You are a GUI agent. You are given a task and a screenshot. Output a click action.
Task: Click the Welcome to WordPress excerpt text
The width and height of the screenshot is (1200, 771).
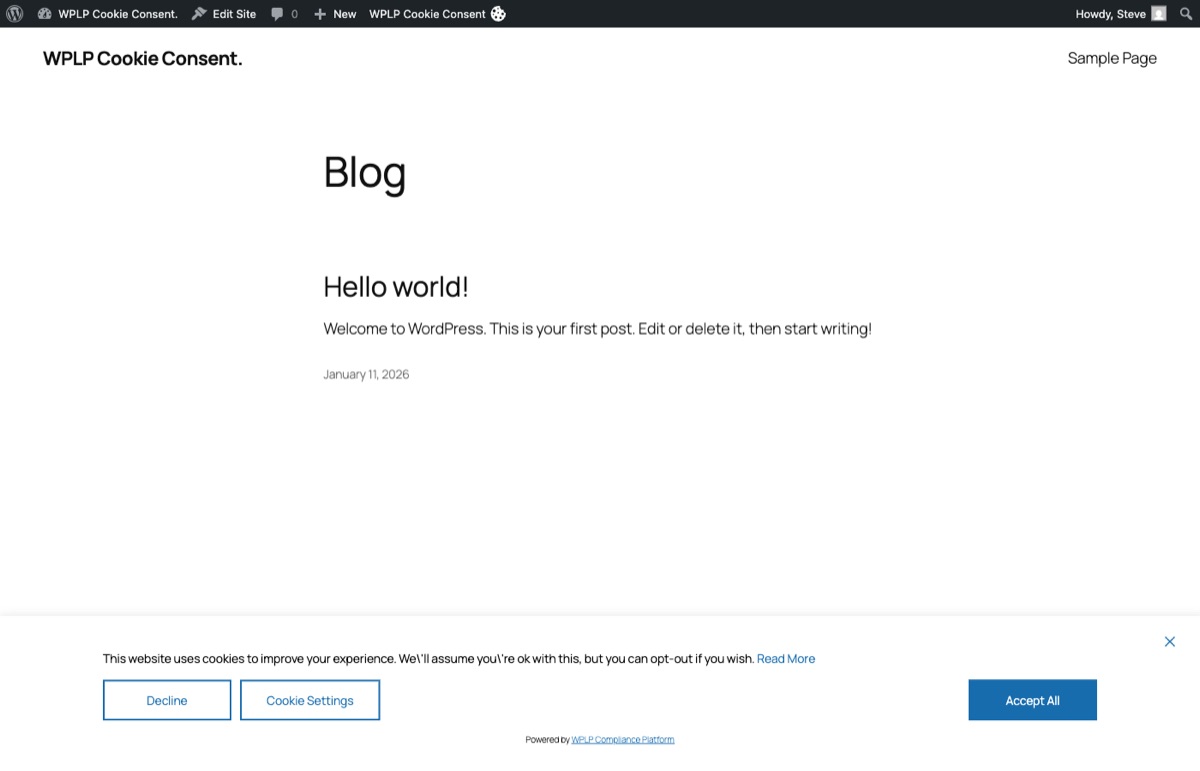coord(597,328)
